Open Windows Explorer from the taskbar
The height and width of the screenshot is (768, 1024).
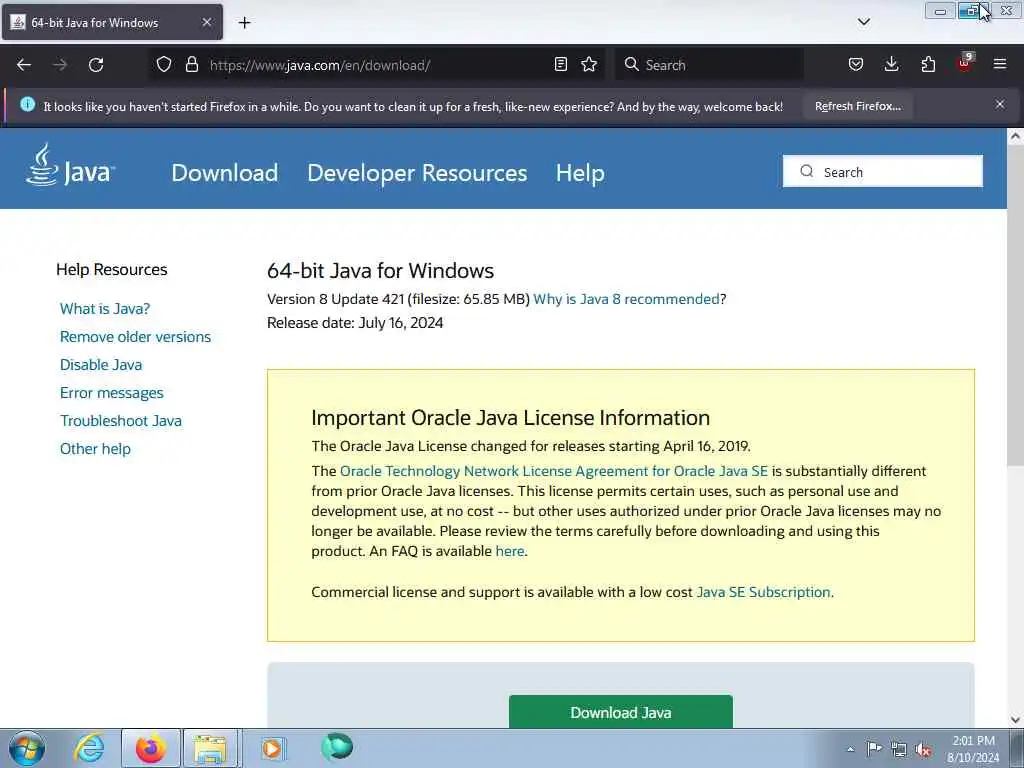coord(210,748)
